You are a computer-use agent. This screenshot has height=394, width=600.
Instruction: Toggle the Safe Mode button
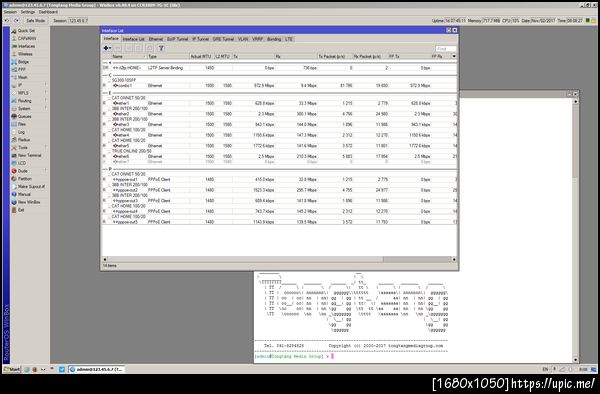point(35,21)
